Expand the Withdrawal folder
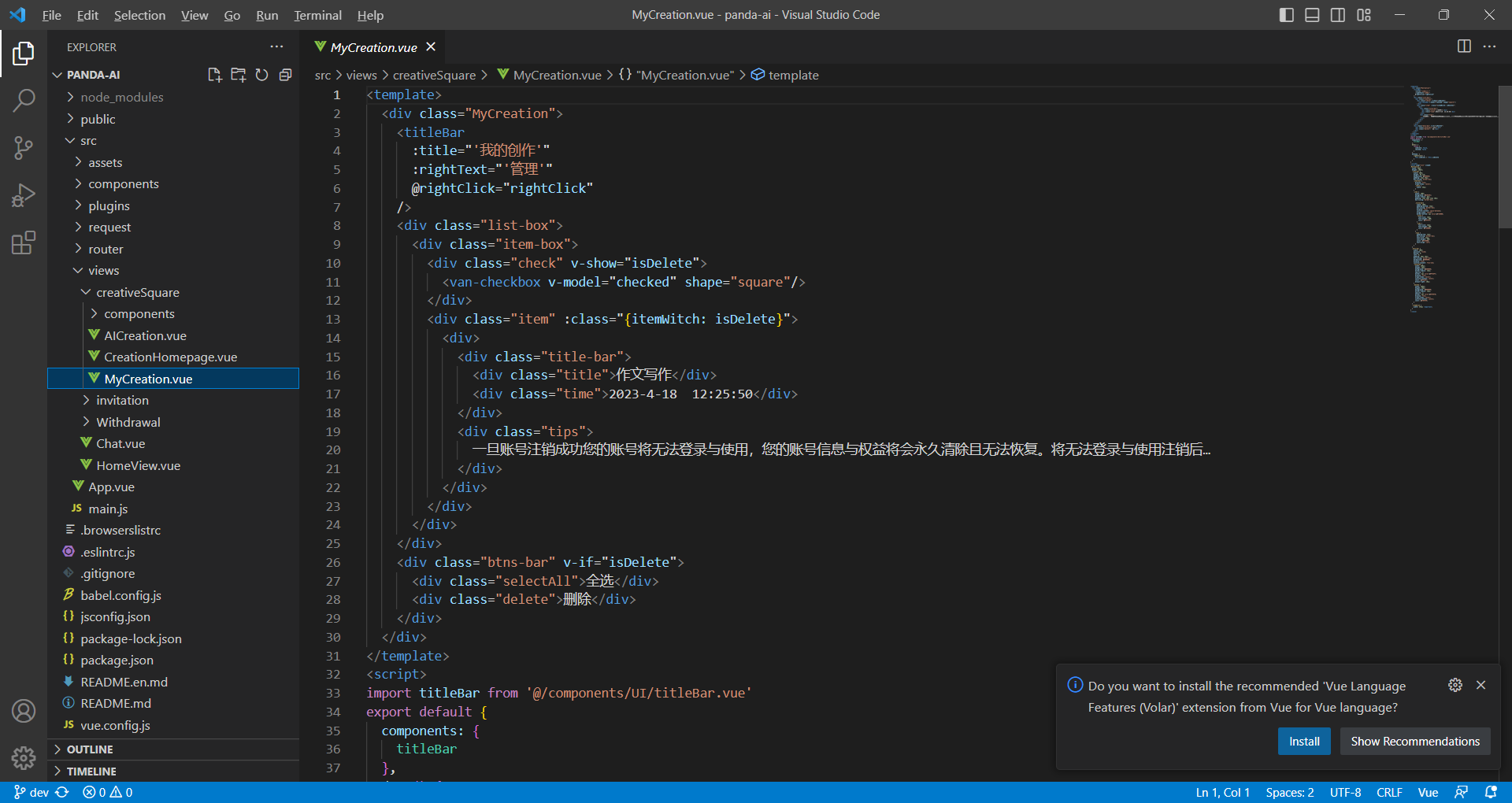Screen dimensions: 1512x803 (173, 422)
